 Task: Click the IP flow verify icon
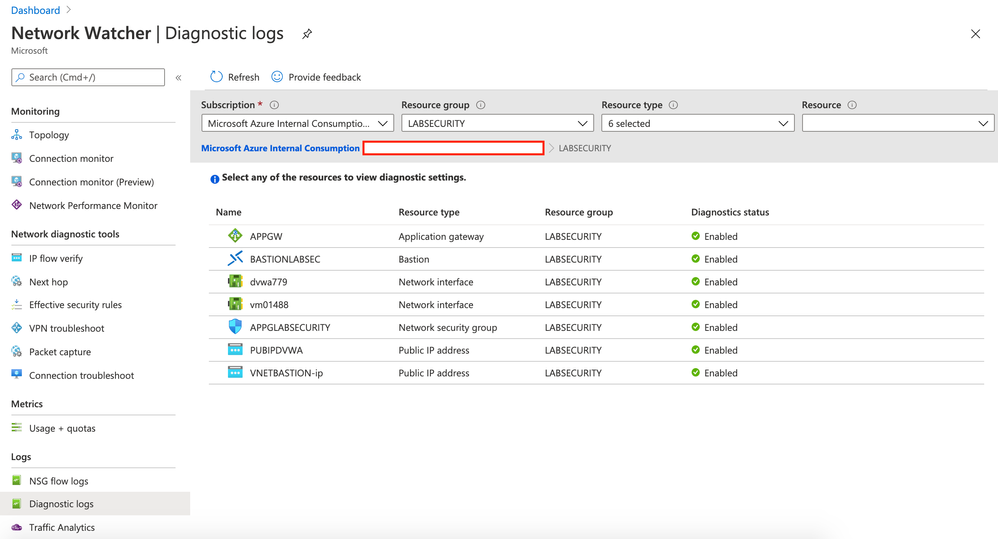[x=17, y=258]
